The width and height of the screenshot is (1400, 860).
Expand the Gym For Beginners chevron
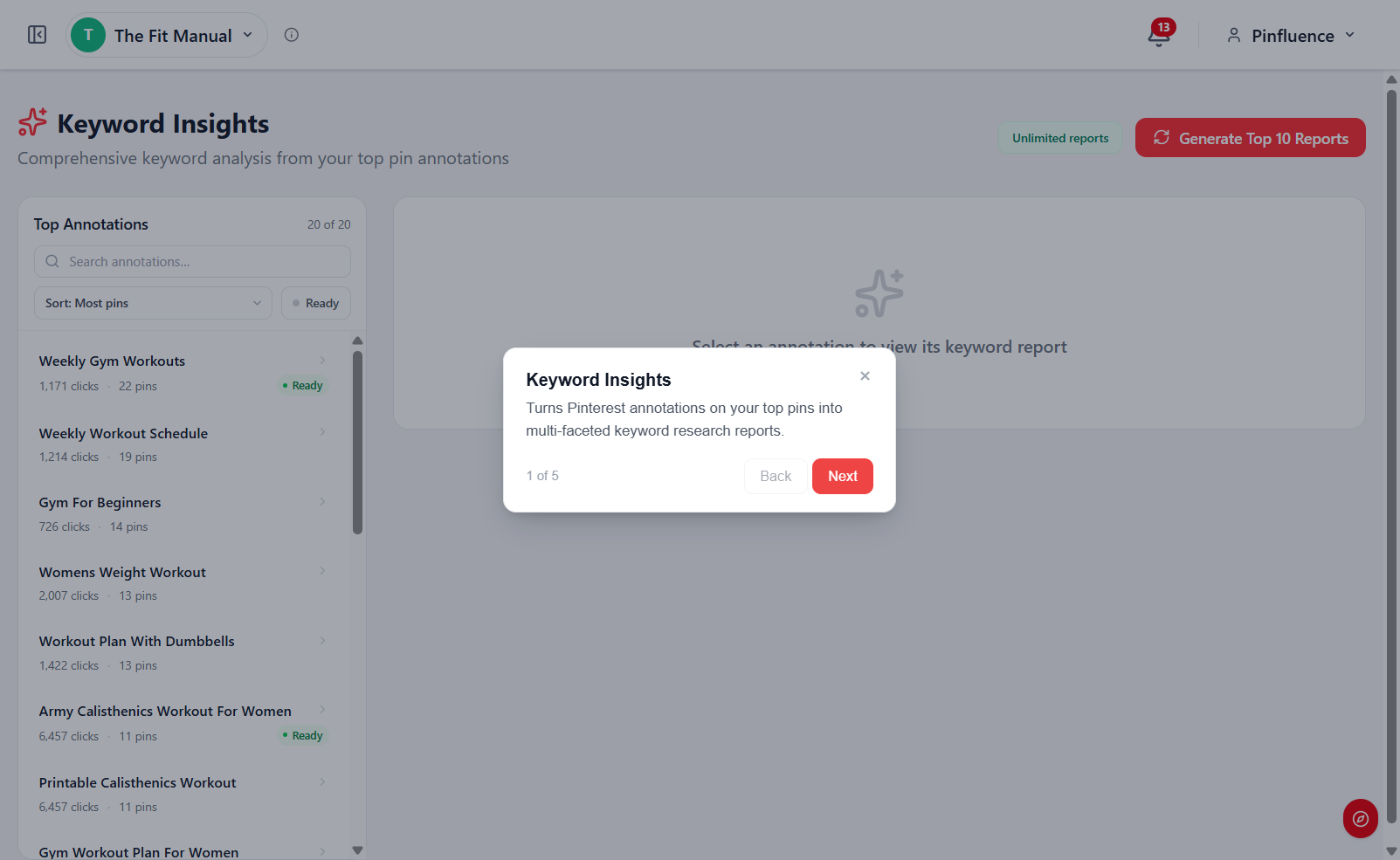pyautogui.click(x=322, y=501)
